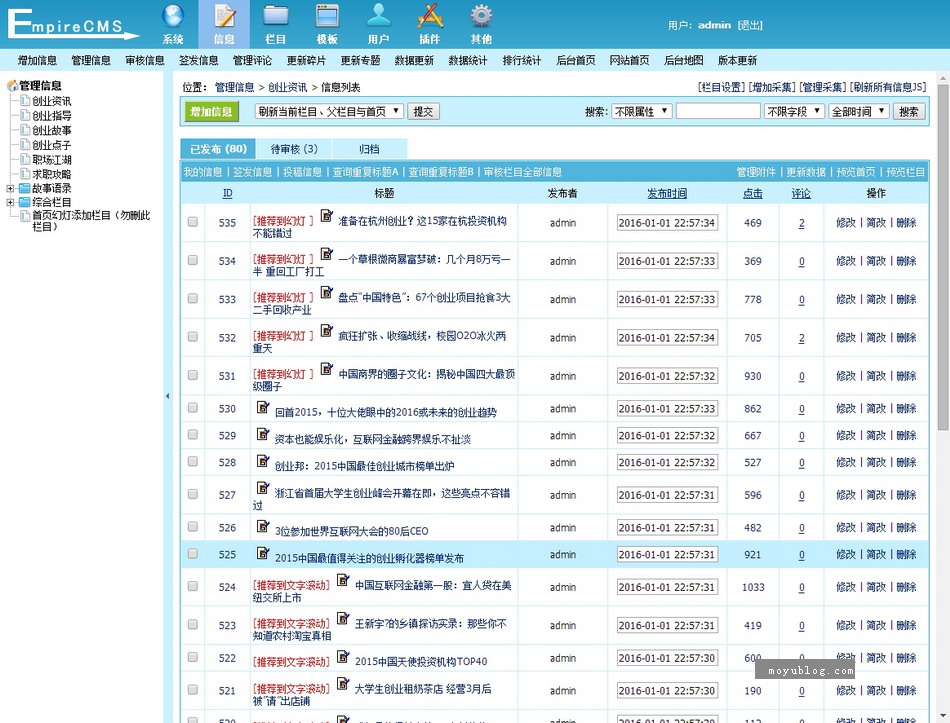Click edit icon on row 528 title

(263, 461)
